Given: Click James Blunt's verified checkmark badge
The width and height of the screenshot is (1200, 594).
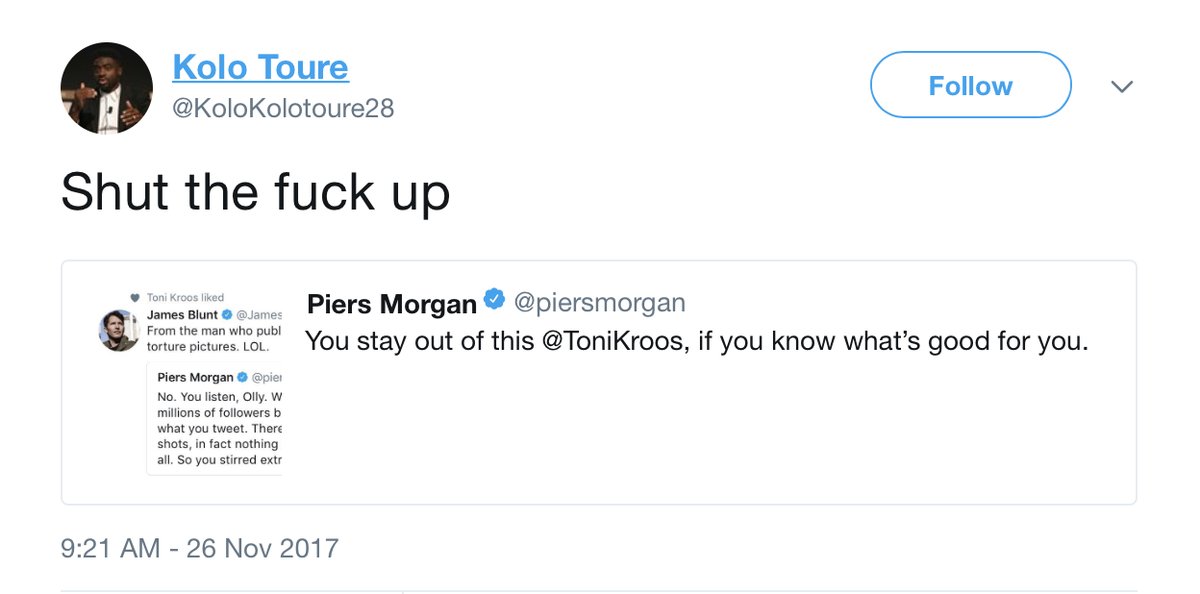Looking at the screenshot, I should pos(226,315).
